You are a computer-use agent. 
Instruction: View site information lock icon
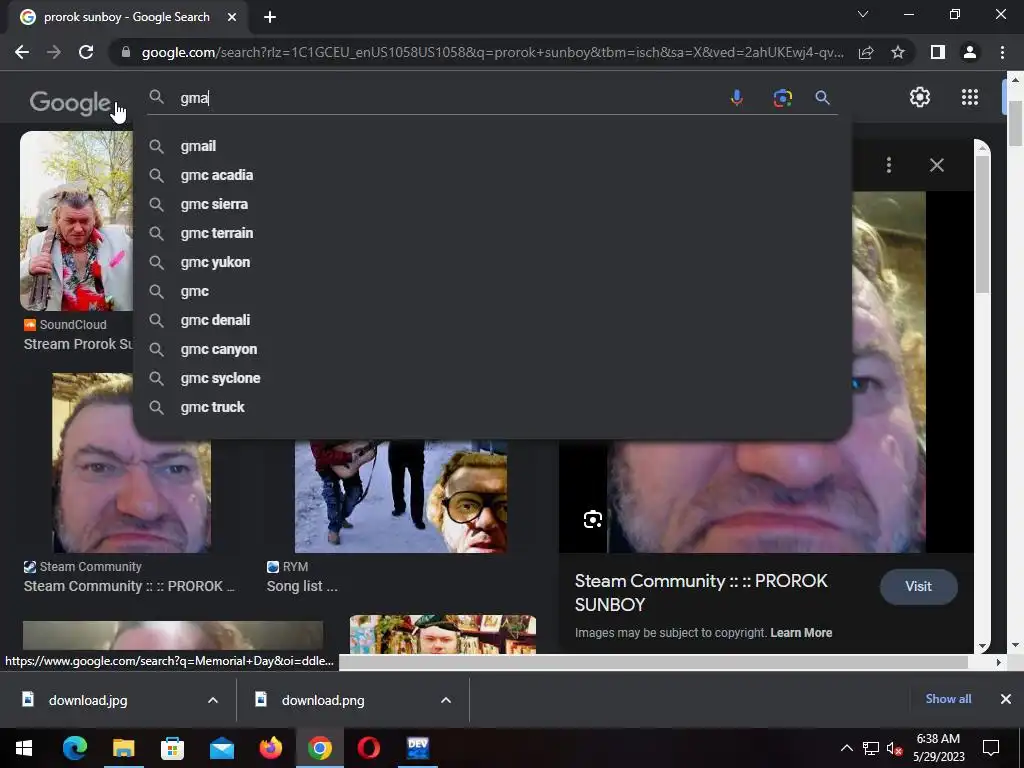point(125,52)
